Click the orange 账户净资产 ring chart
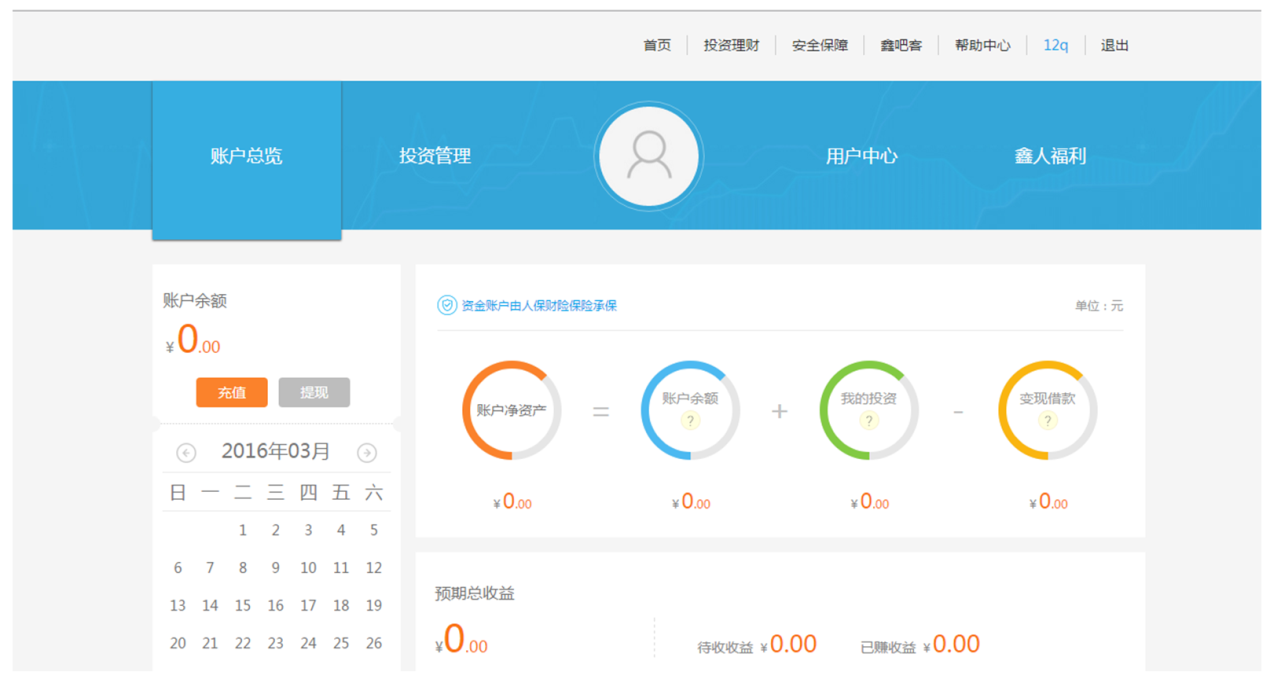 tap(511, 410)
